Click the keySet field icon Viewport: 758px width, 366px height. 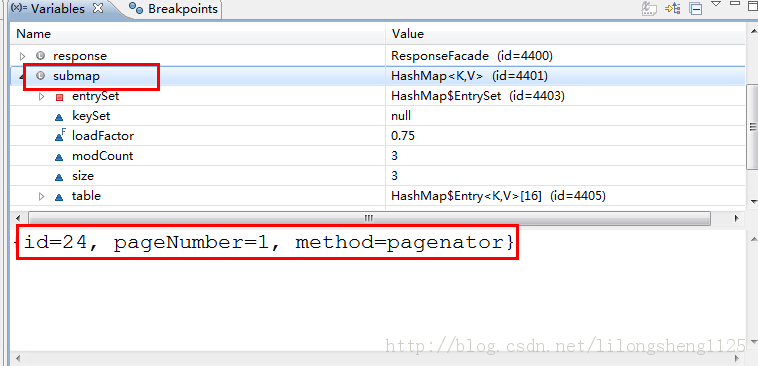click(59, 117)
